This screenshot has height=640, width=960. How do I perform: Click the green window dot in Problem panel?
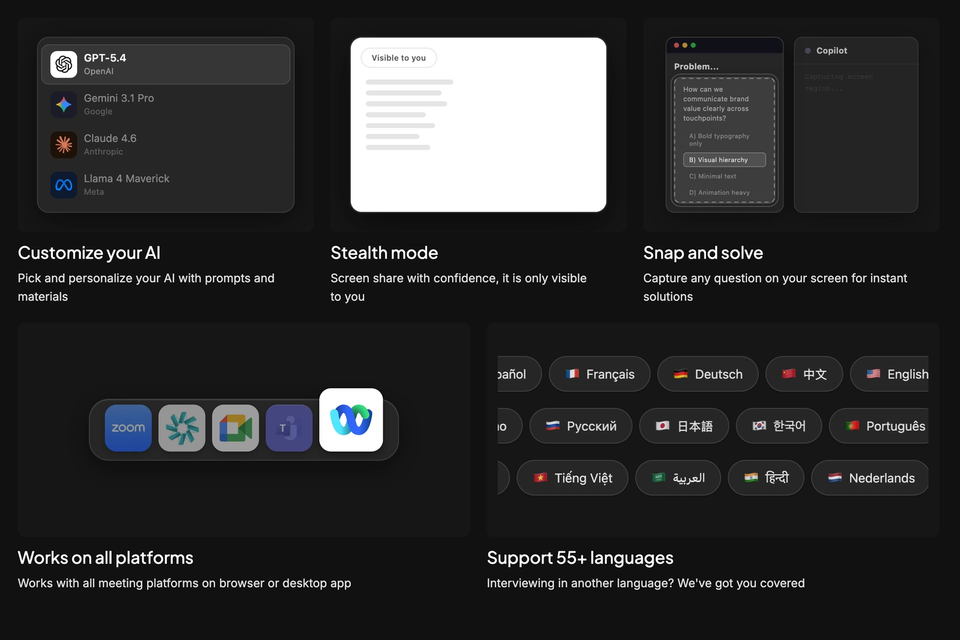[693, 45]
